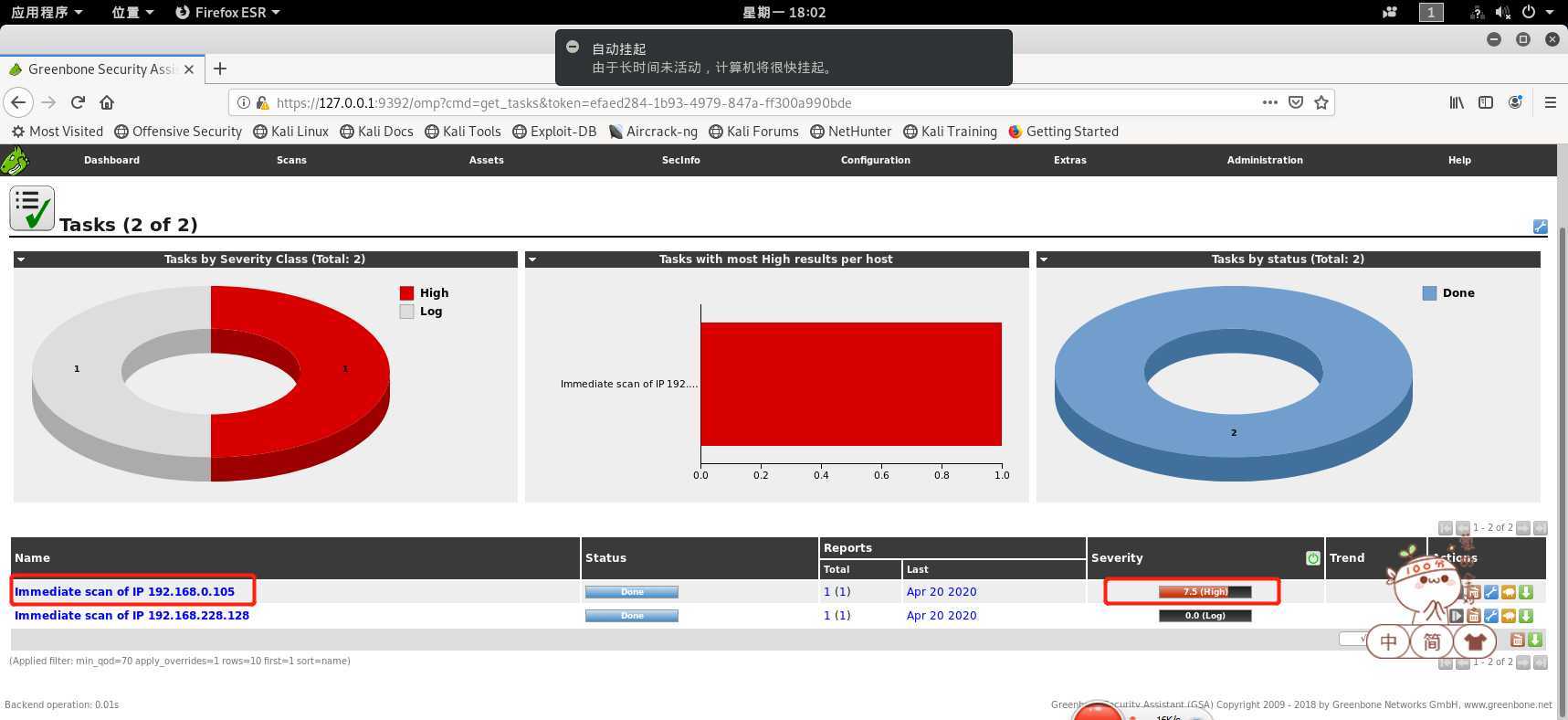The height and width of the screenshot is (720, 1568).
Task: Open last report date for 192.168.228.128
Action: (942, 616)
